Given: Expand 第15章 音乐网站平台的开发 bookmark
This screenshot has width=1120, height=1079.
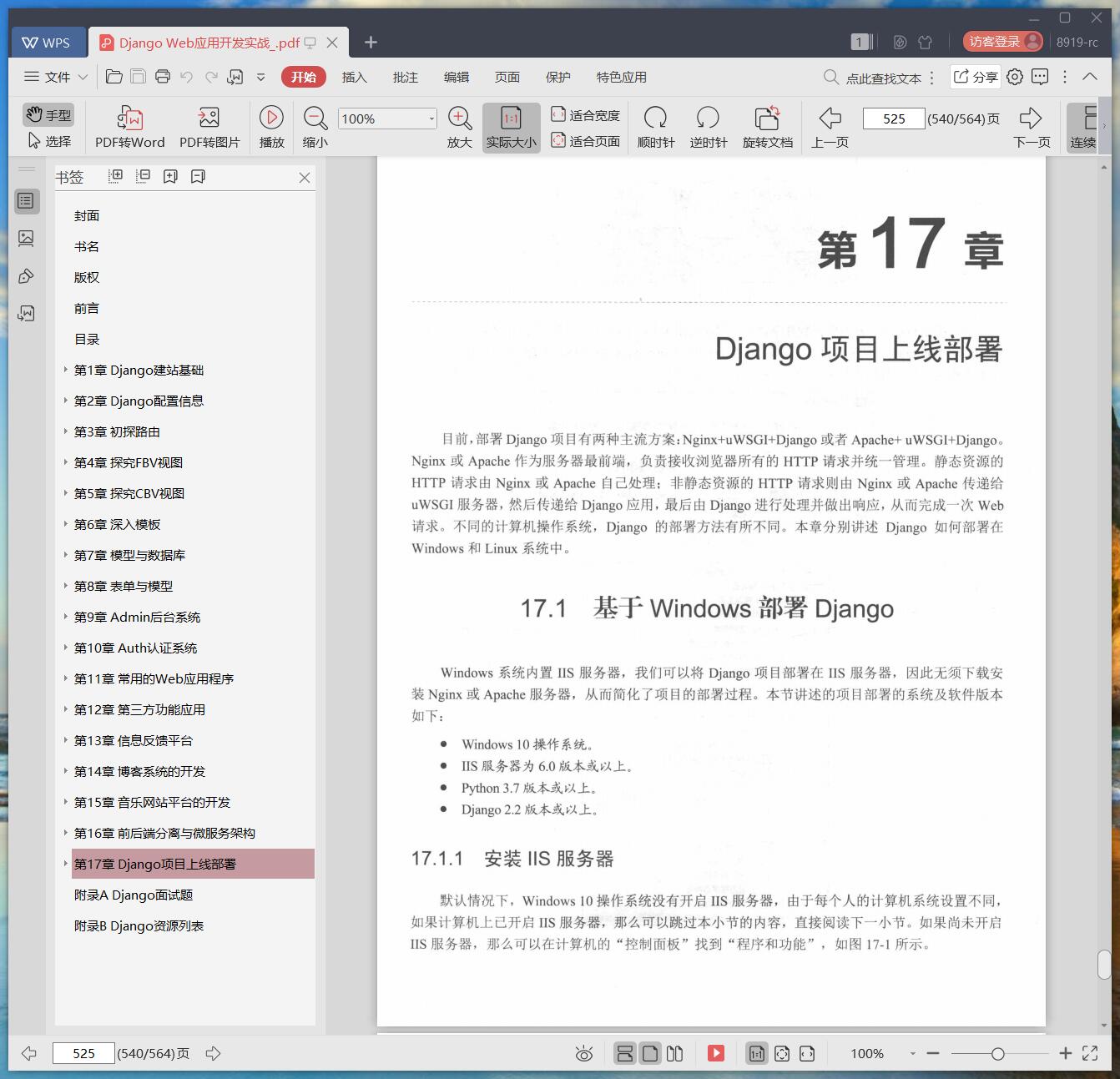Looking at the screenshot, I should (x=66, y=801).
